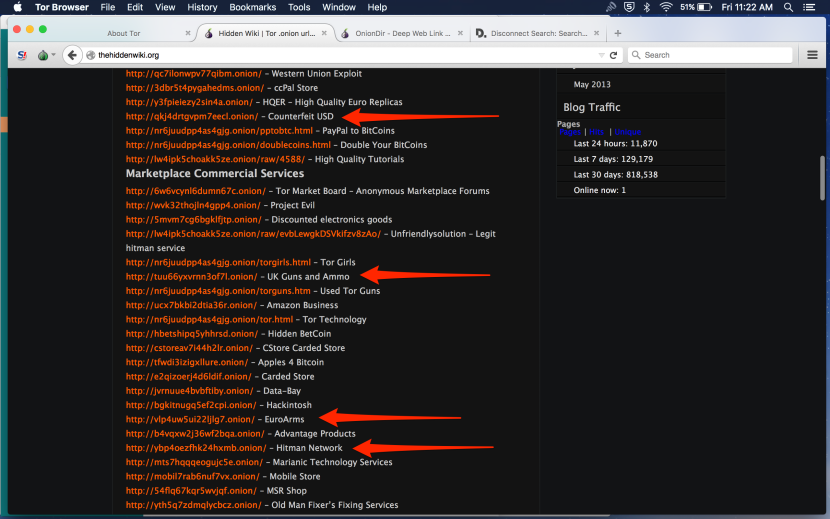Screen dimensions: 830x519
Task: Click the Wi-Fi icon in the menu bar
Action: (667, 7)
